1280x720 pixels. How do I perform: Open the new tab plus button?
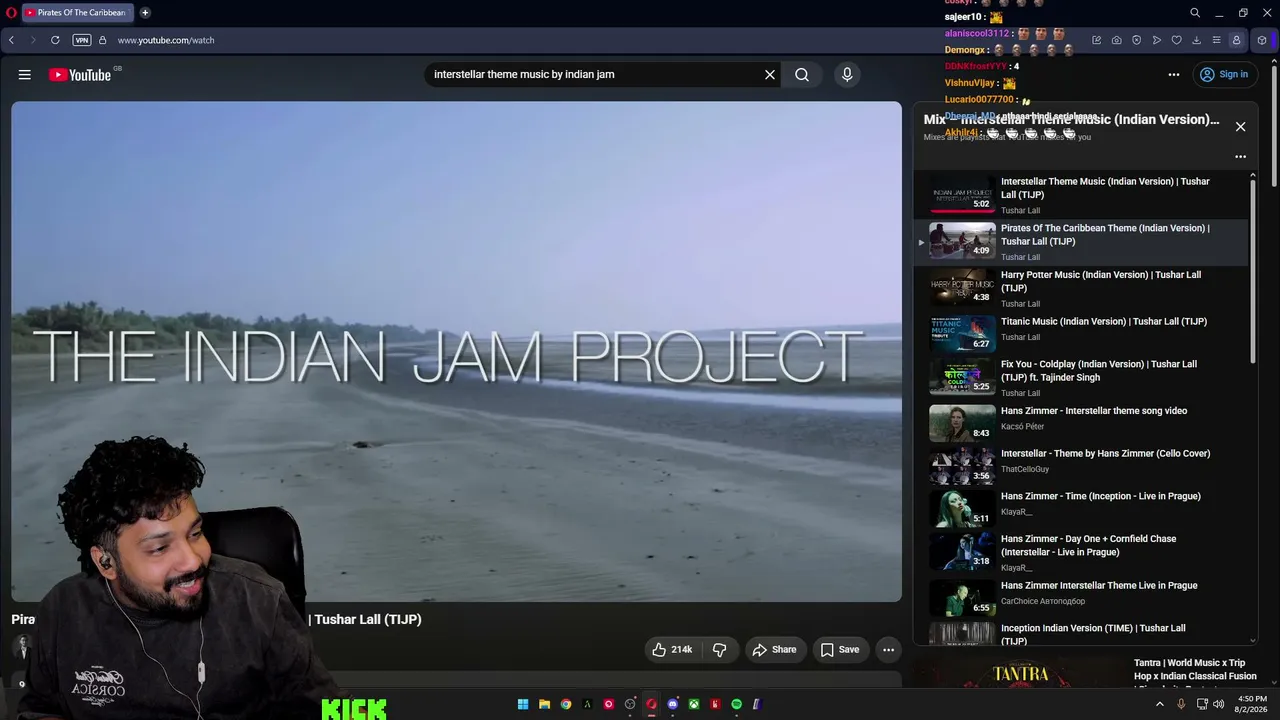pyautogui.click(x=145, y=13)
